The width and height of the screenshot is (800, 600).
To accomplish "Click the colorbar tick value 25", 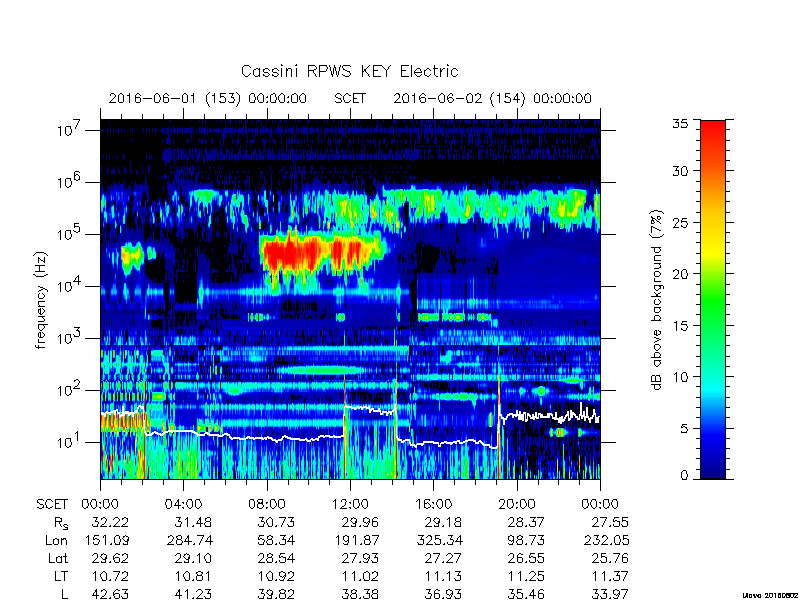I will point(680,222).
